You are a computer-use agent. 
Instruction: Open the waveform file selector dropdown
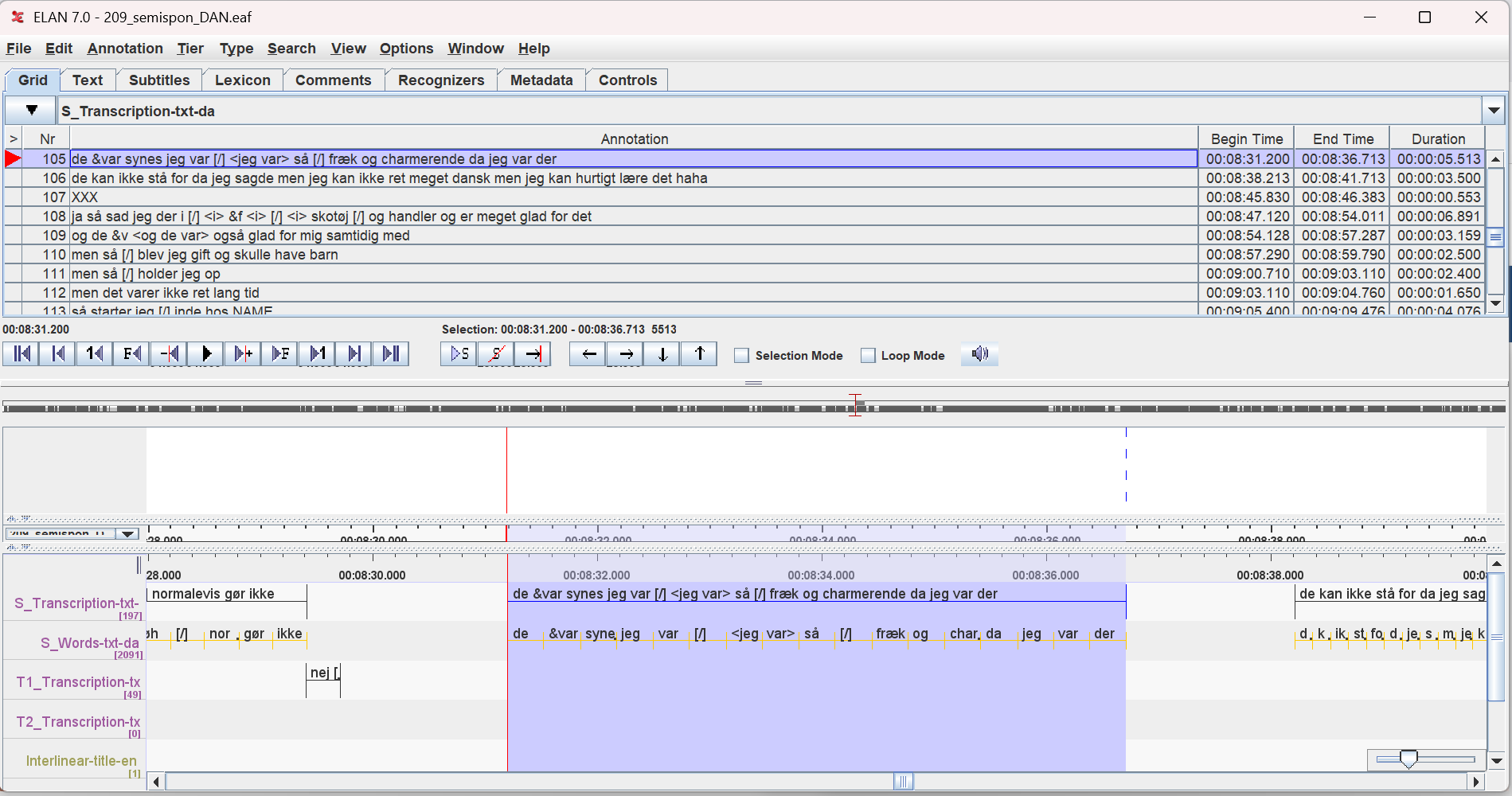(127, 534)
